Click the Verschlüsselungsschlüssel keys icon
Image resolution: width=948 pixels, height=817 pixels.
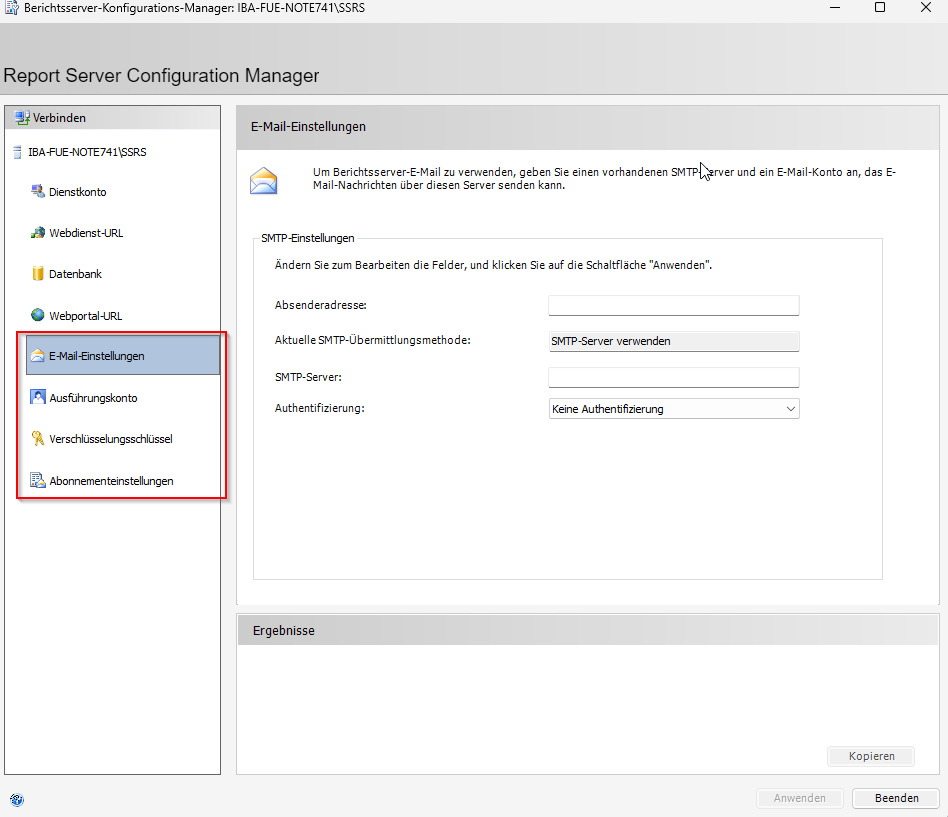pos(38,439)
